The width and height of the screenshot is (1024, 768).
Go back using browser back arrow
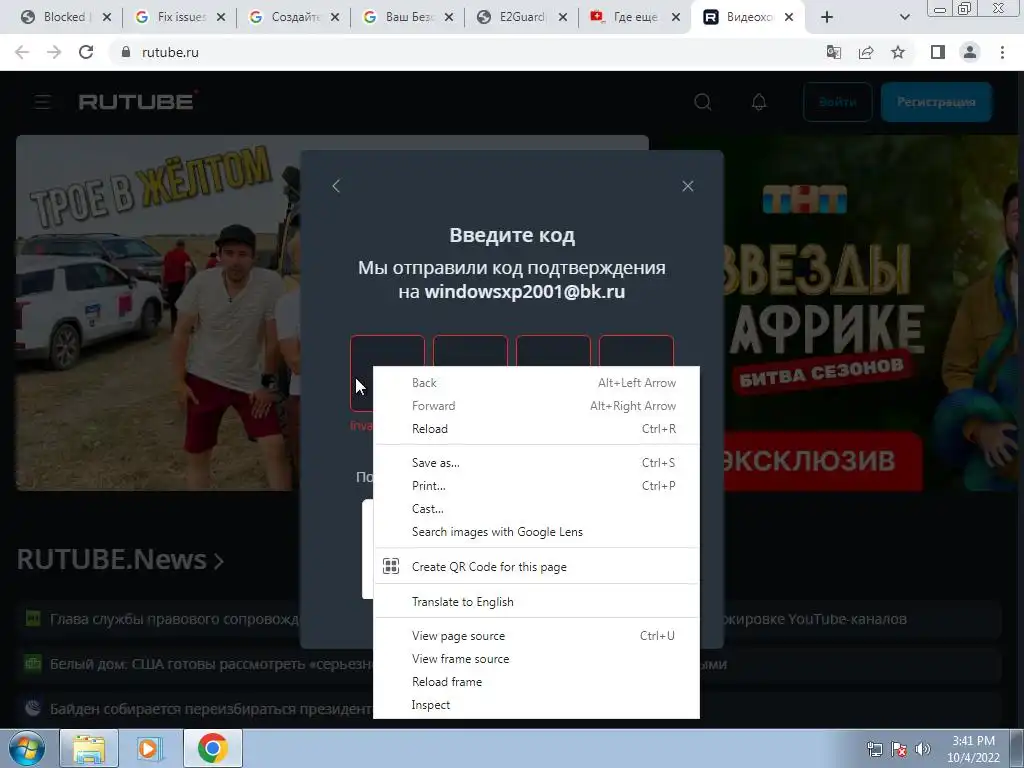pyautogui.click(x=22, y=52)
